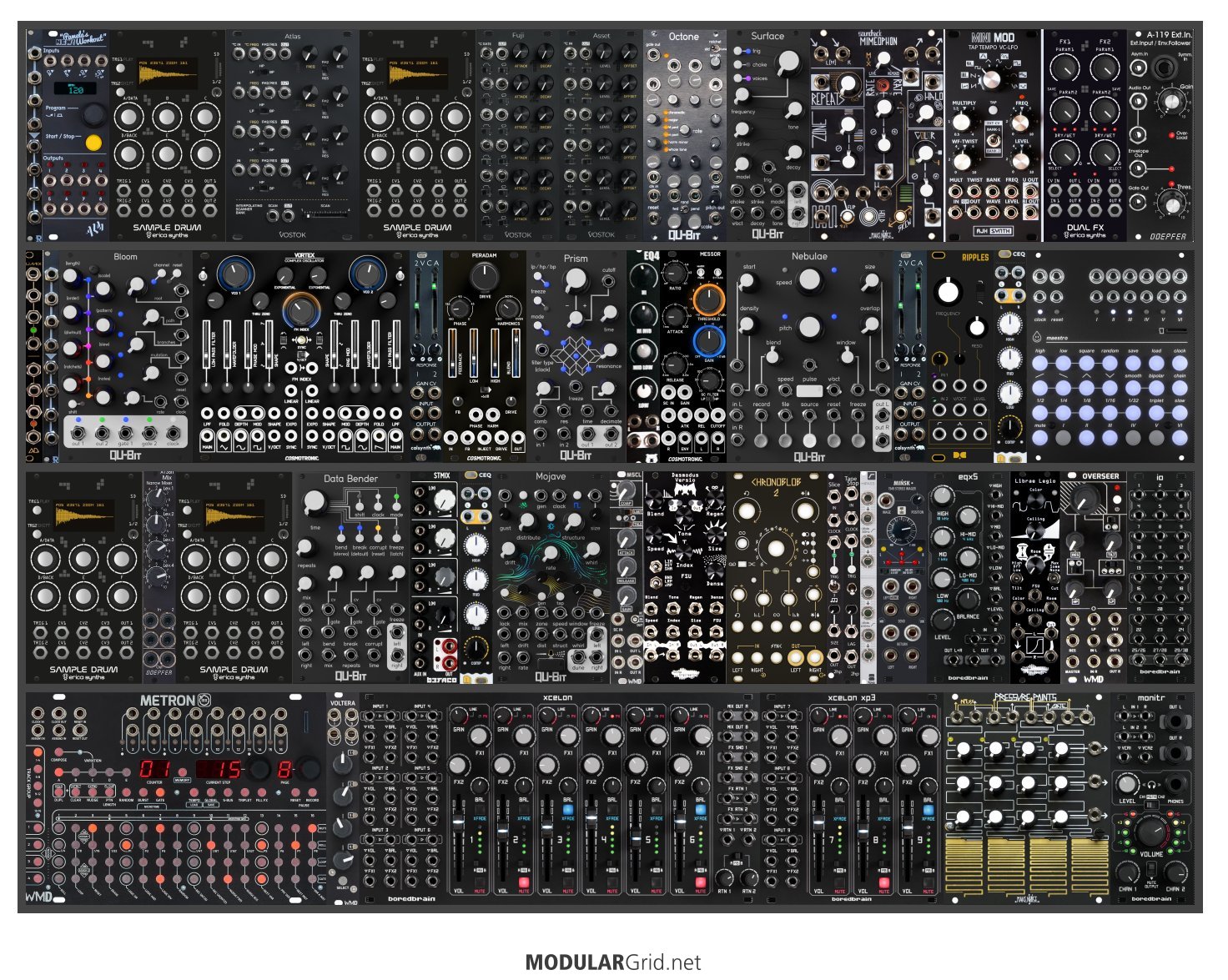Click the Metron counter display showing 01

(154, 770)
